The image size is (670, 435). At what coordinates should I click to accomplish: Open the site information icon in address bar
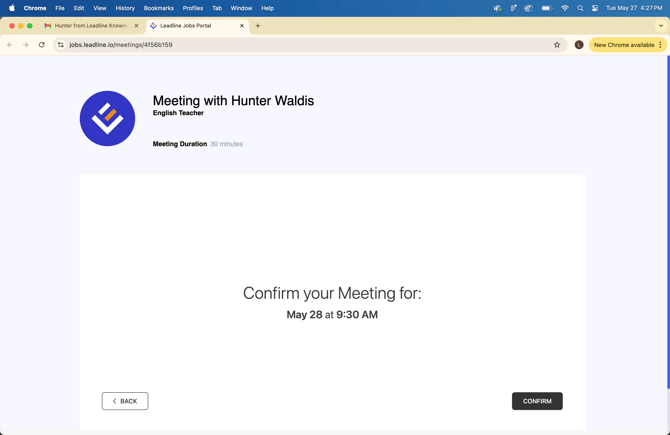click(x=61, y=45)
